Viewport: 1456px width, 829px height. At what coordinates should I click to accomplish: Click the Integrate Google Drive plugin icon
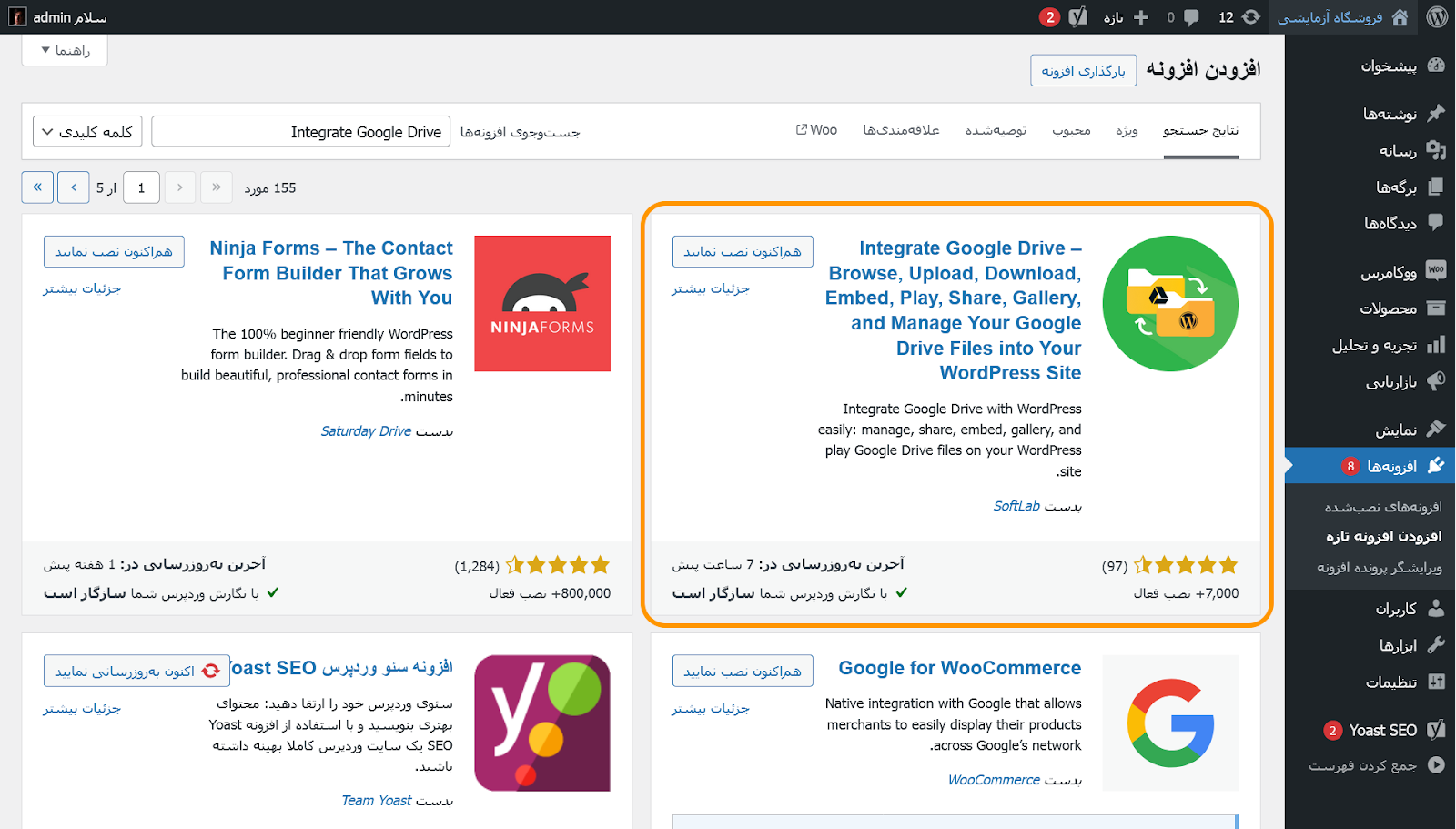(x=1170, y=303)
